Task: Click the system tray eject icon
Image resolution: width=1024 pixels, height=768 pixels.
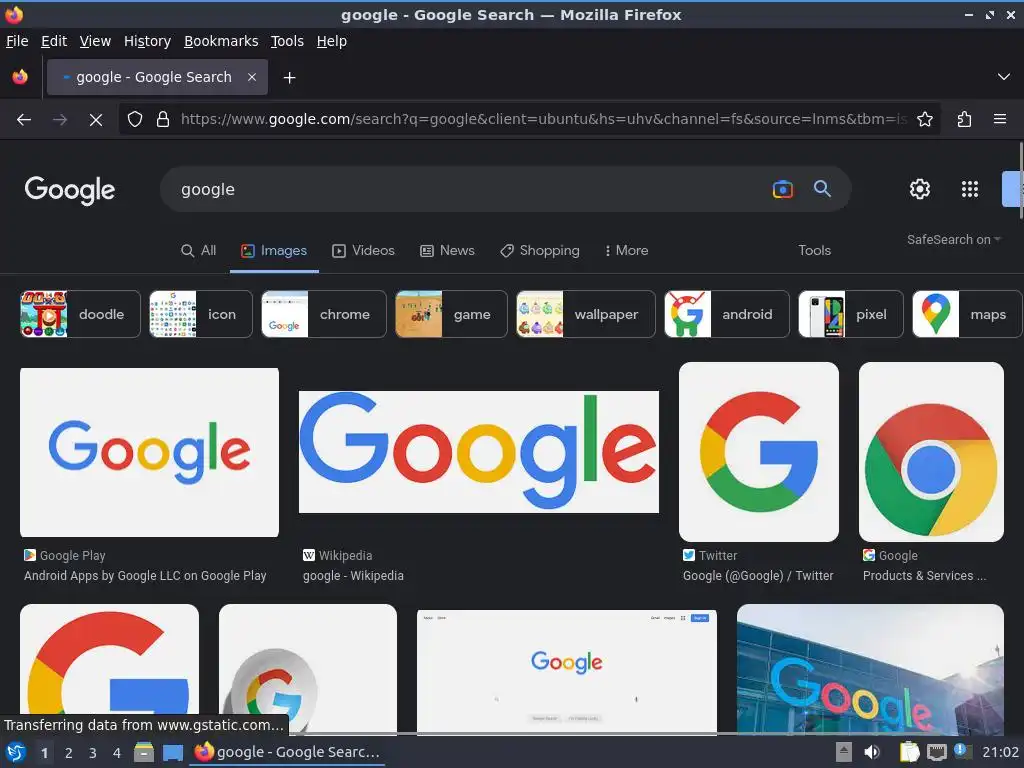Action: pyautogui.click(x=844, y=752)
